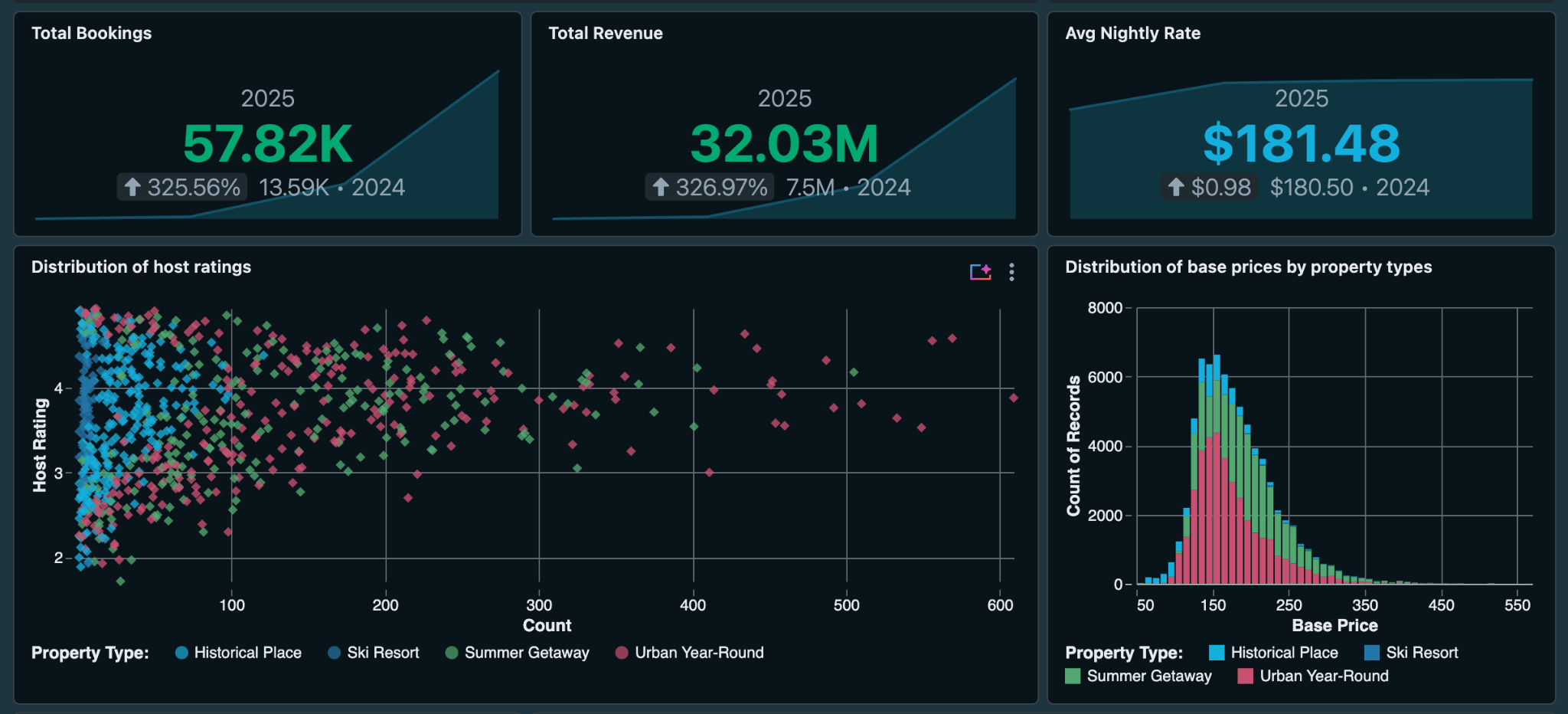The width and height of the screenshot is (1568, 714).
Task: Click the Count of Records axis label
Action: 1073,446
